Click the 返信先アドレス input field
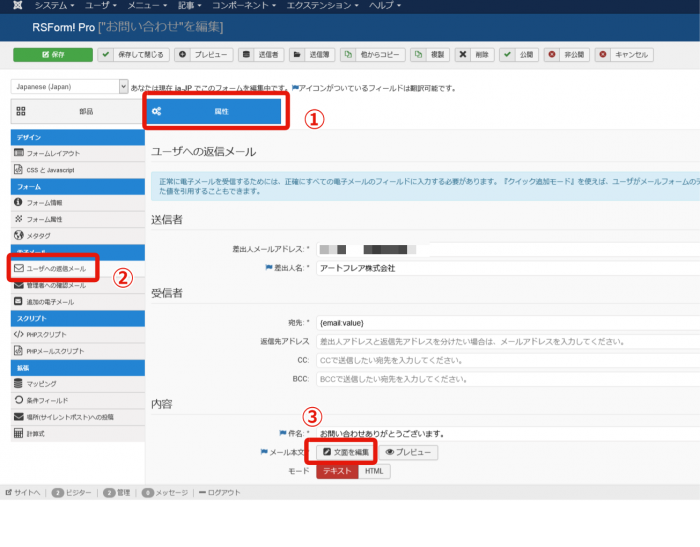Viewport: 700px width, 547px height. tap(508, 342)
